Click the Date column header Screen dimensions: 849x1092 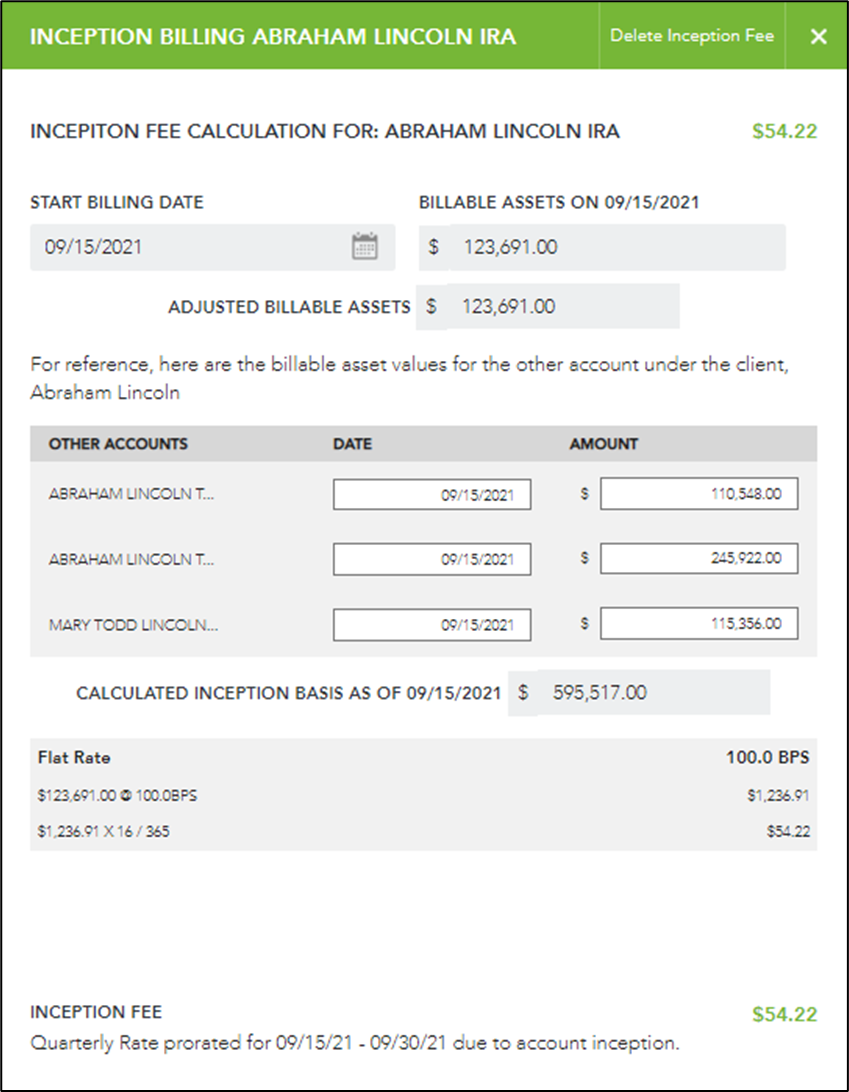(x=352, y=444)
